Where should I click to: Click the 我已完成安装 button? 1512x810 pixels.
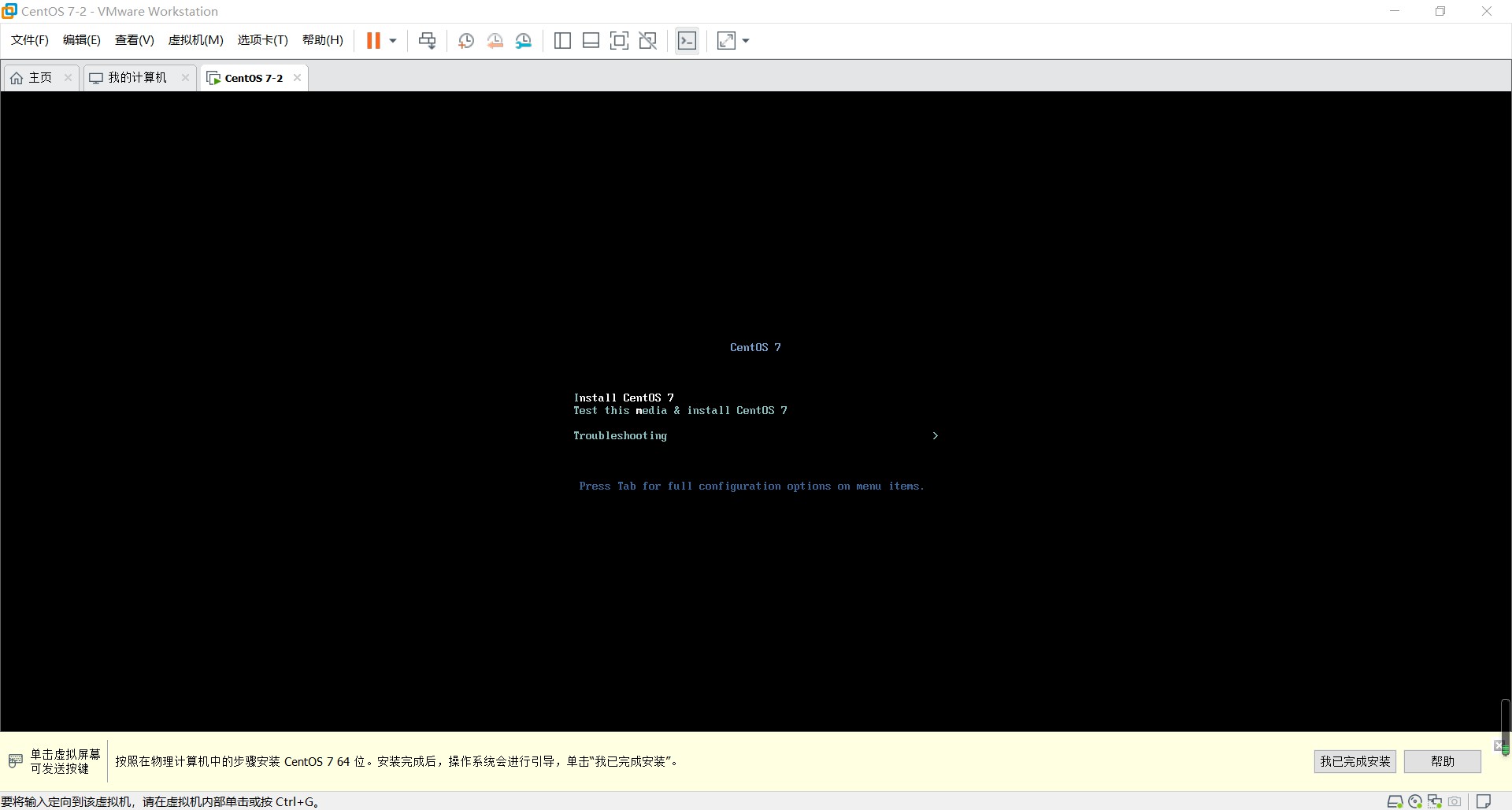1355,761
